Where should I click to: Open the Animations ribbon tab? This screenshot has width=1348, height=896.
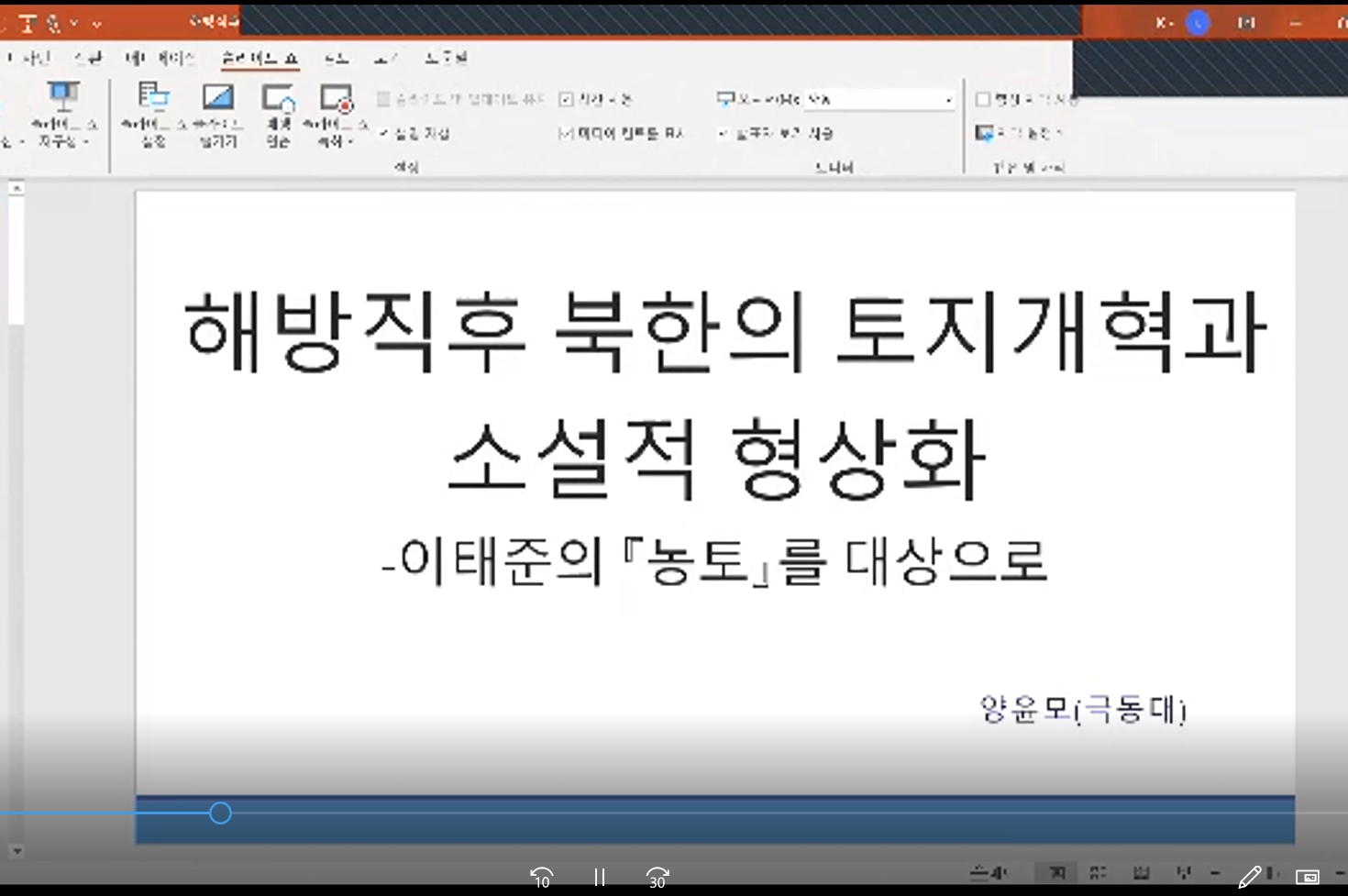point(160,58)
